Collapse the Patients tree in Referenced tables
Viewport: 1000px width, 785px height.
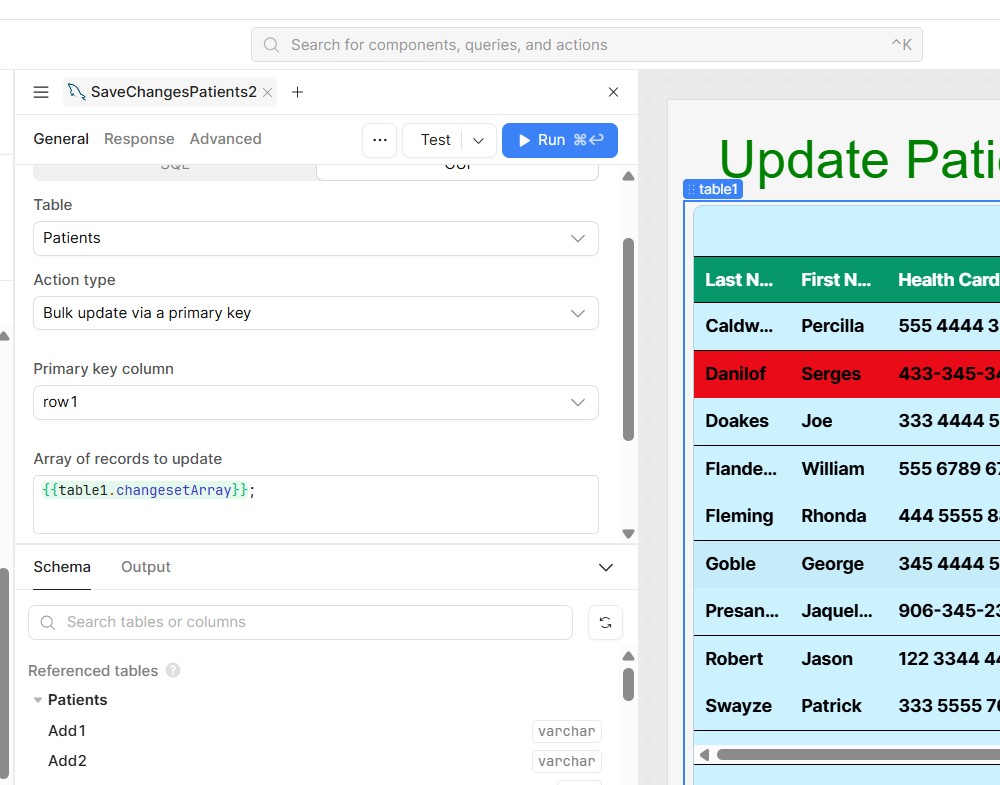pos(38,700)
